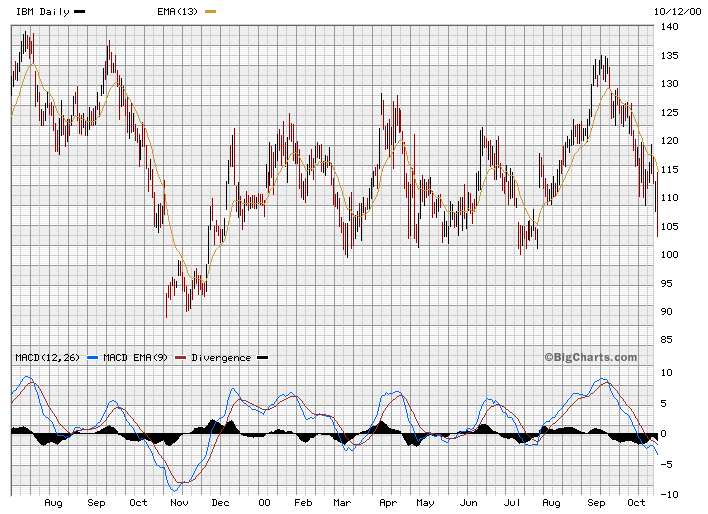Click the black IBM Daily legend swatch
The height and width of the screenshot is (514, 708).
click(x=80, y=11)
